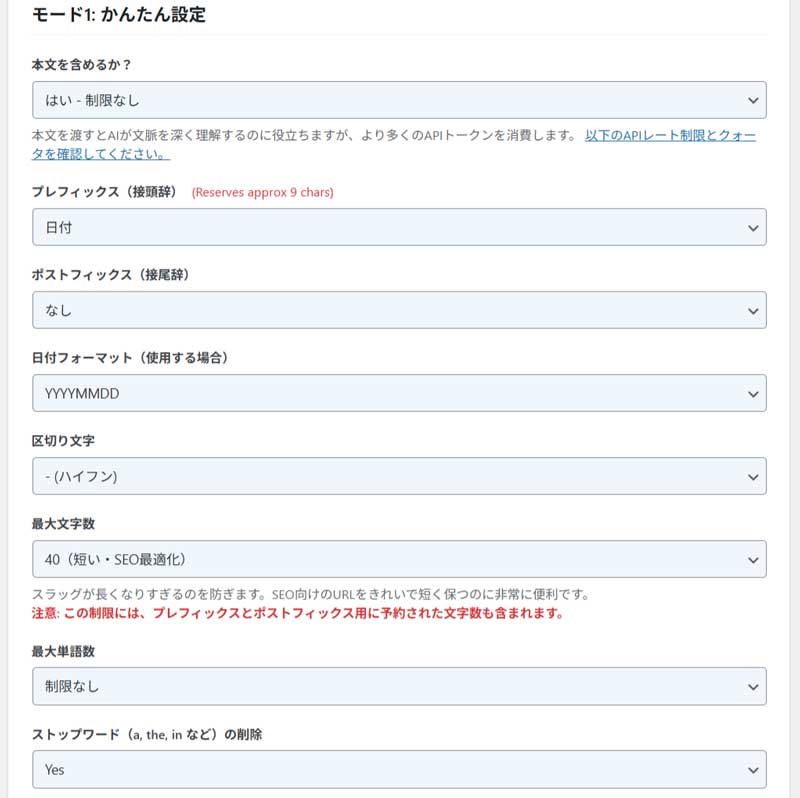Open the 本文を含めるか dropdown

pos(399,100)
